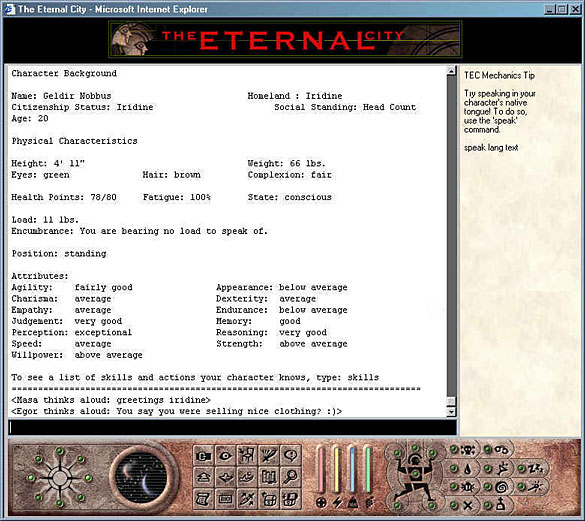This screenshot has height=521, width=585.
Task: Click the scrollbar up arrow
Action: click(x=451, y=71)
